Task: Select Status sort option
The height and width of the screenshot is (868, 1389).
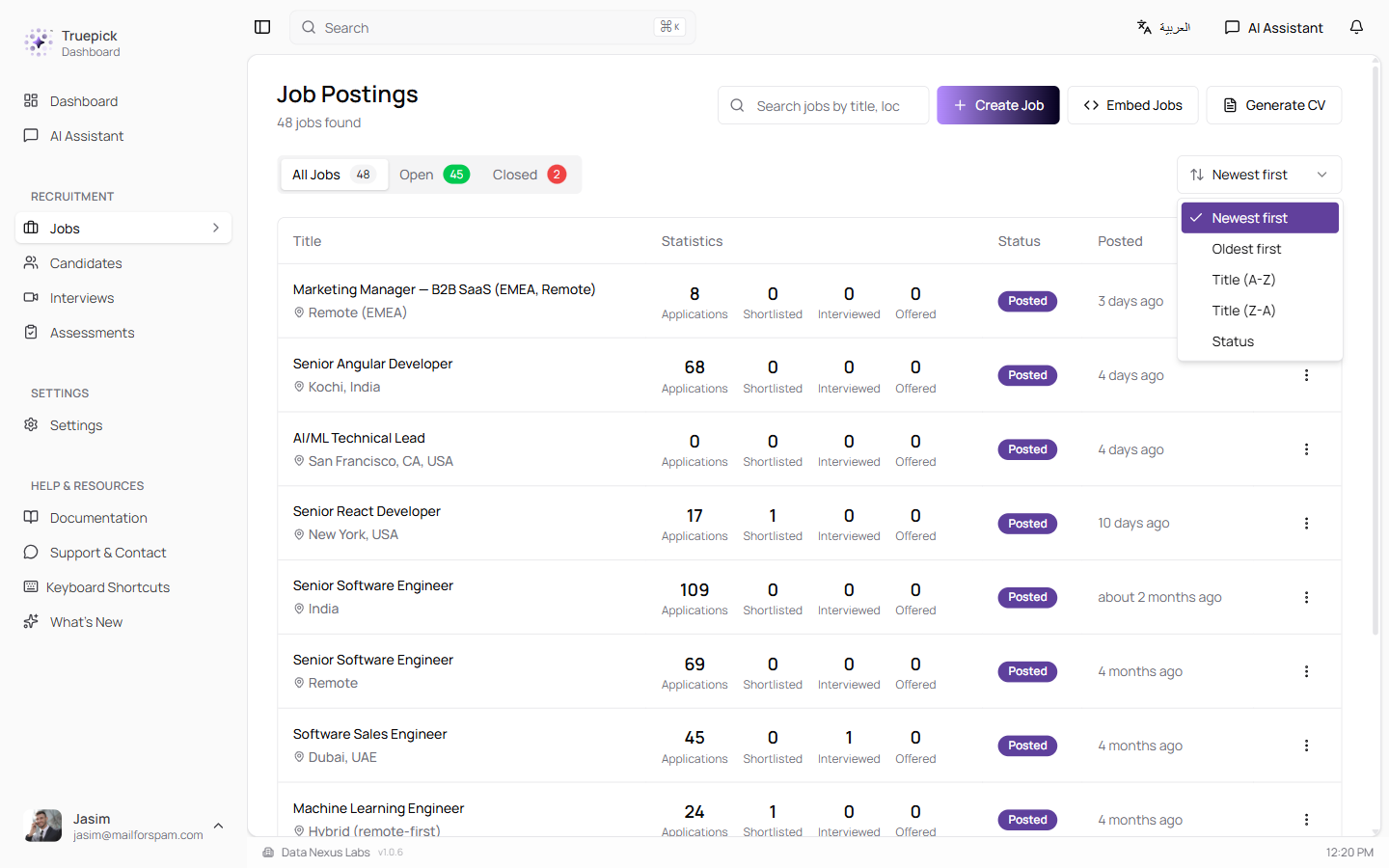Action: tap(1233, 341)
